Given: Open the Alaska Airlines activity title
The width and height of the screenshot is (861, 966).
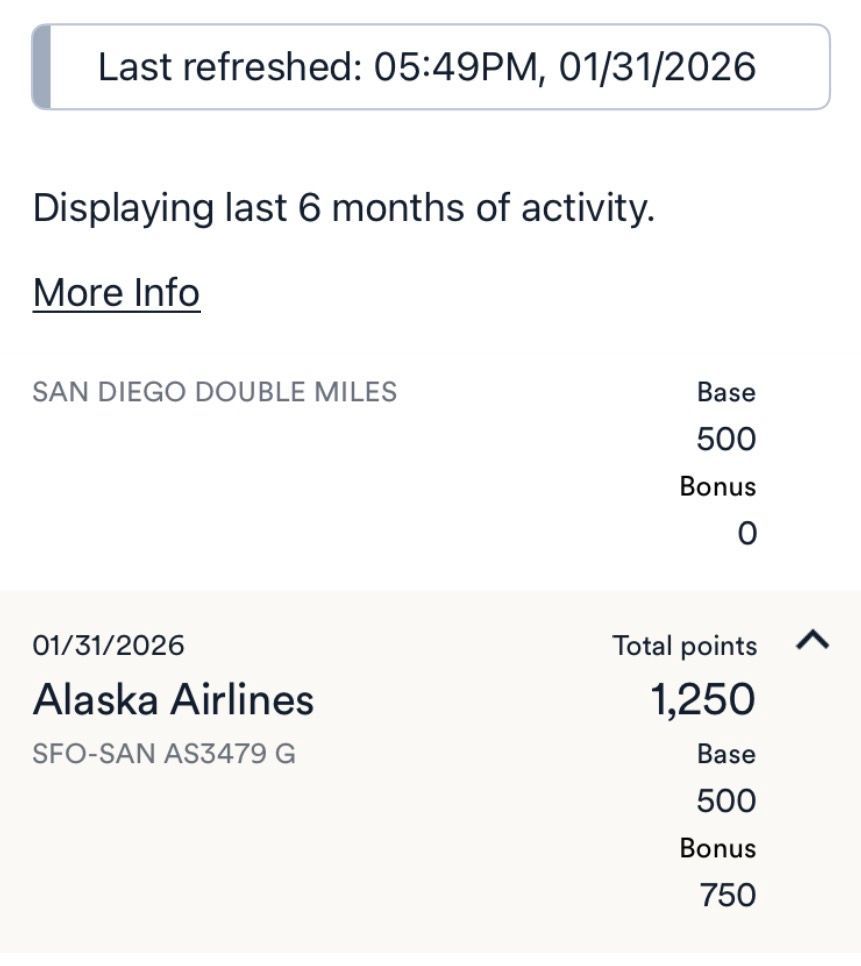Looking at the screenshot, I should click(x=174, y=700).
